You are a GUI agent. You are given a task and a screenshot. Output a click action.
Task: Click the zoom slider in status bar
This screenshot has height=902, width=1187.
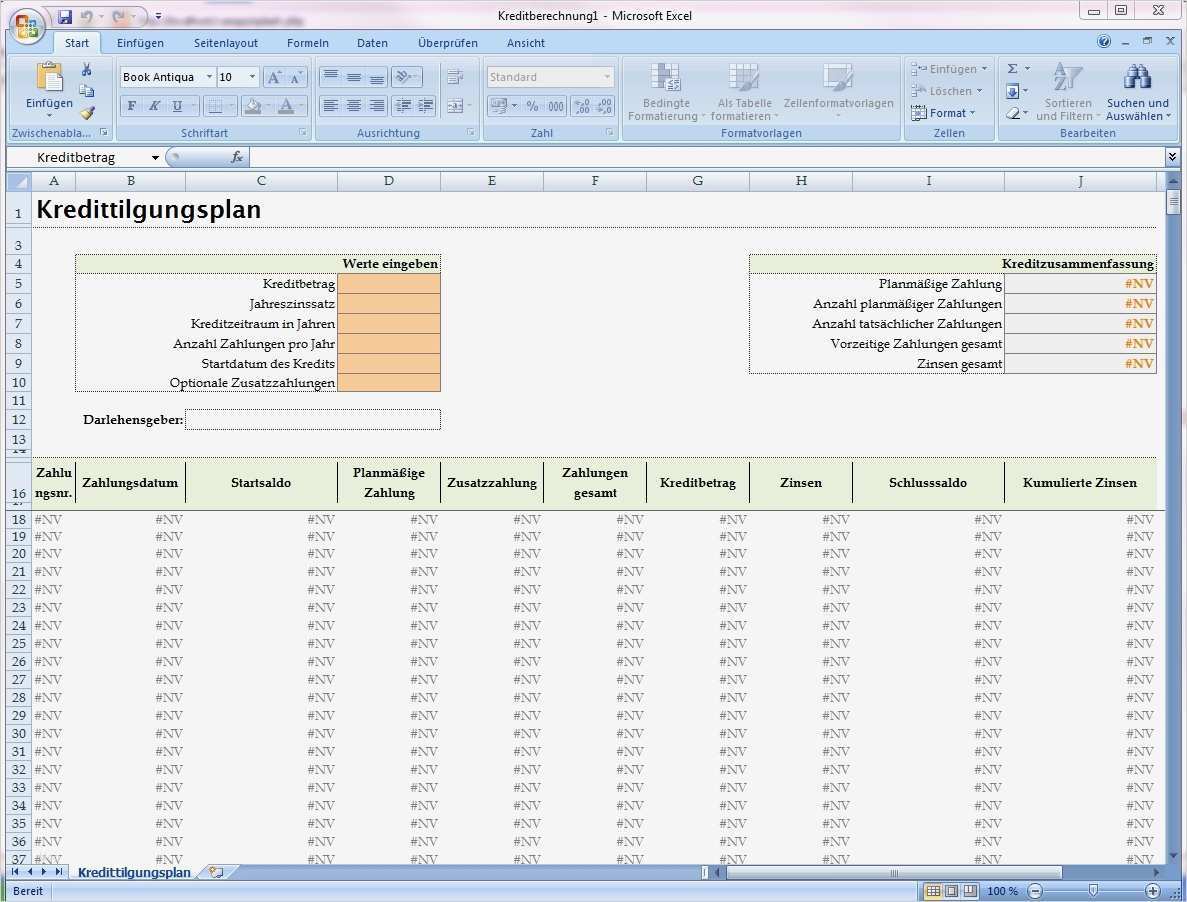coord(1093,891)
